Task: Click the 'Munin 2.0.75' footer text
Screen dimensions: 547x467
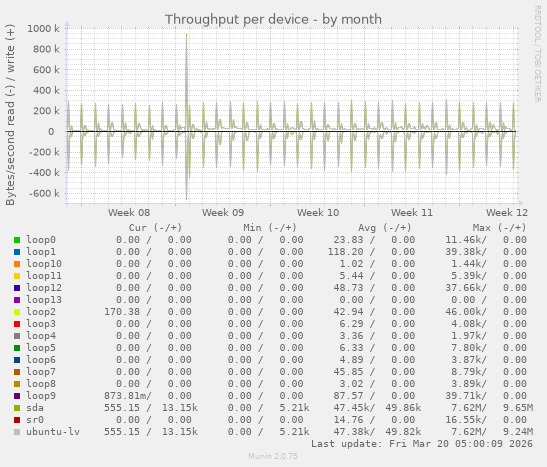Action: (x=273, y=456)
